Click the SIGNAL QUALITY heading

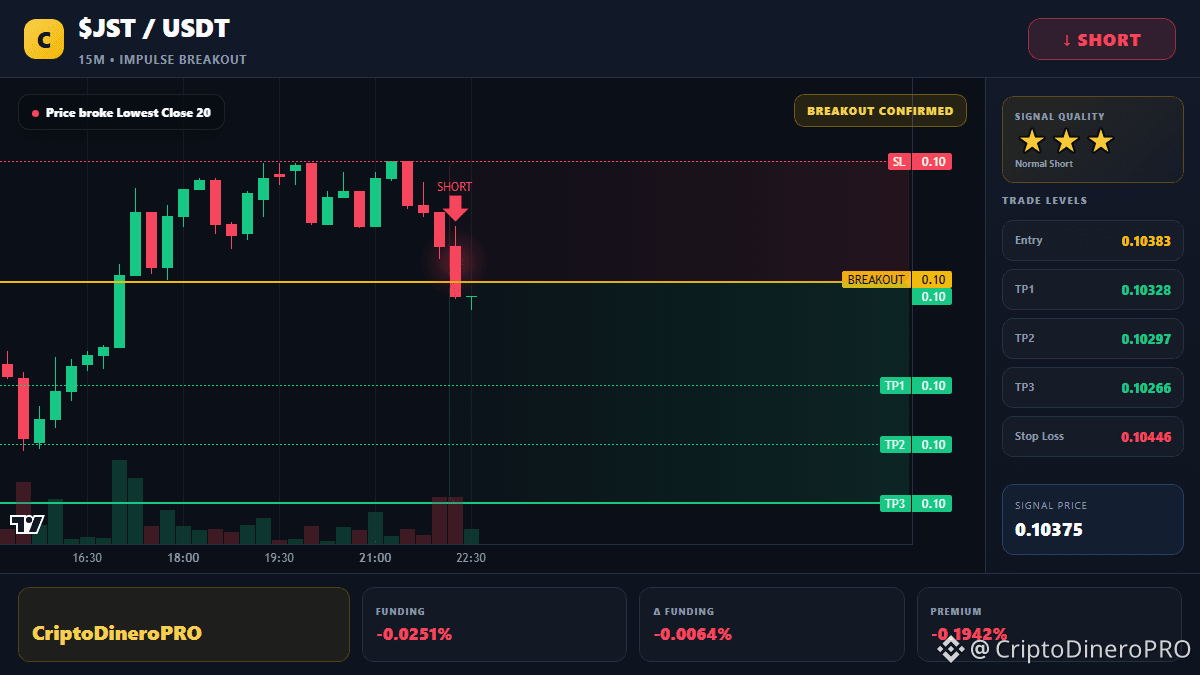[x=1060, y=117]
